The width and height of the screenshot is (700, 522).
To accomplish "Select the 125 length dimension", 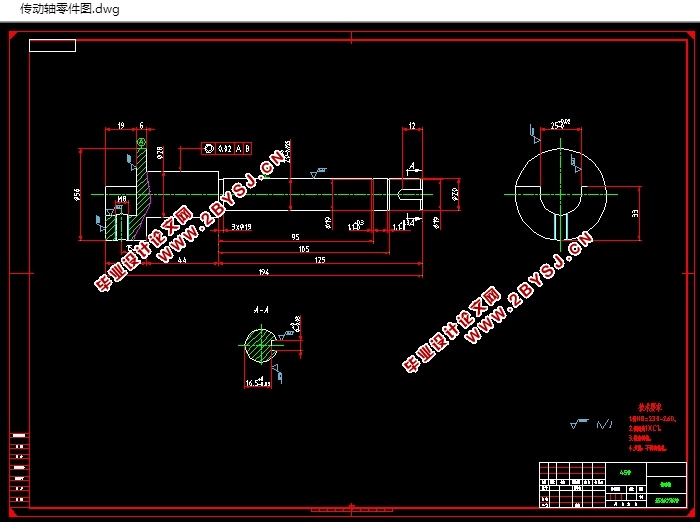I will tap(320, 260).
